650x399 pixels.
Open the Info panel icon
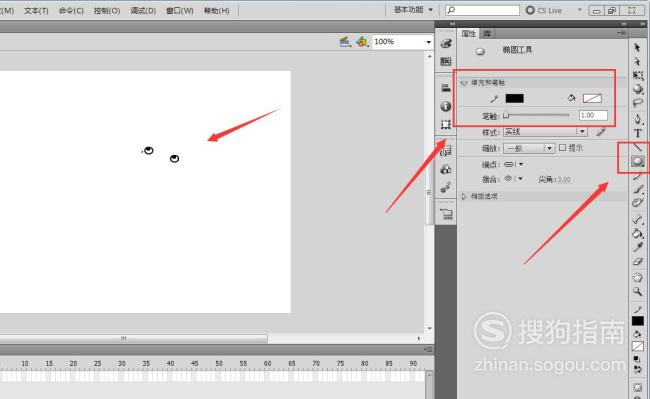pyautogui.click(x=446, y=106)
